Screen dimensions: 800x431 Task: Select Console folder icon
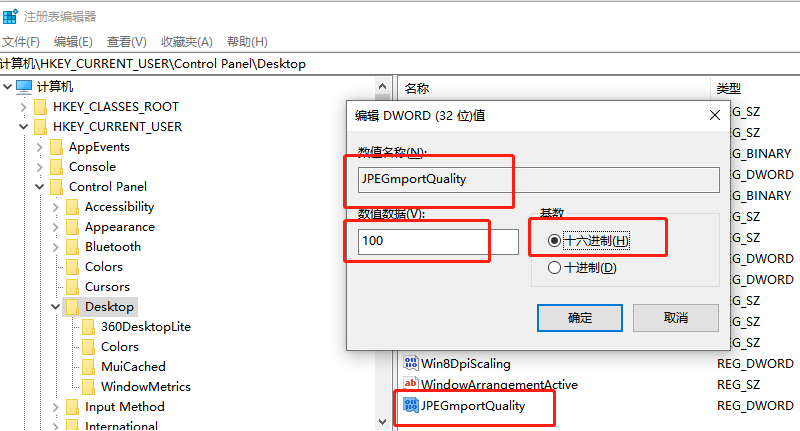coord(57,167)
